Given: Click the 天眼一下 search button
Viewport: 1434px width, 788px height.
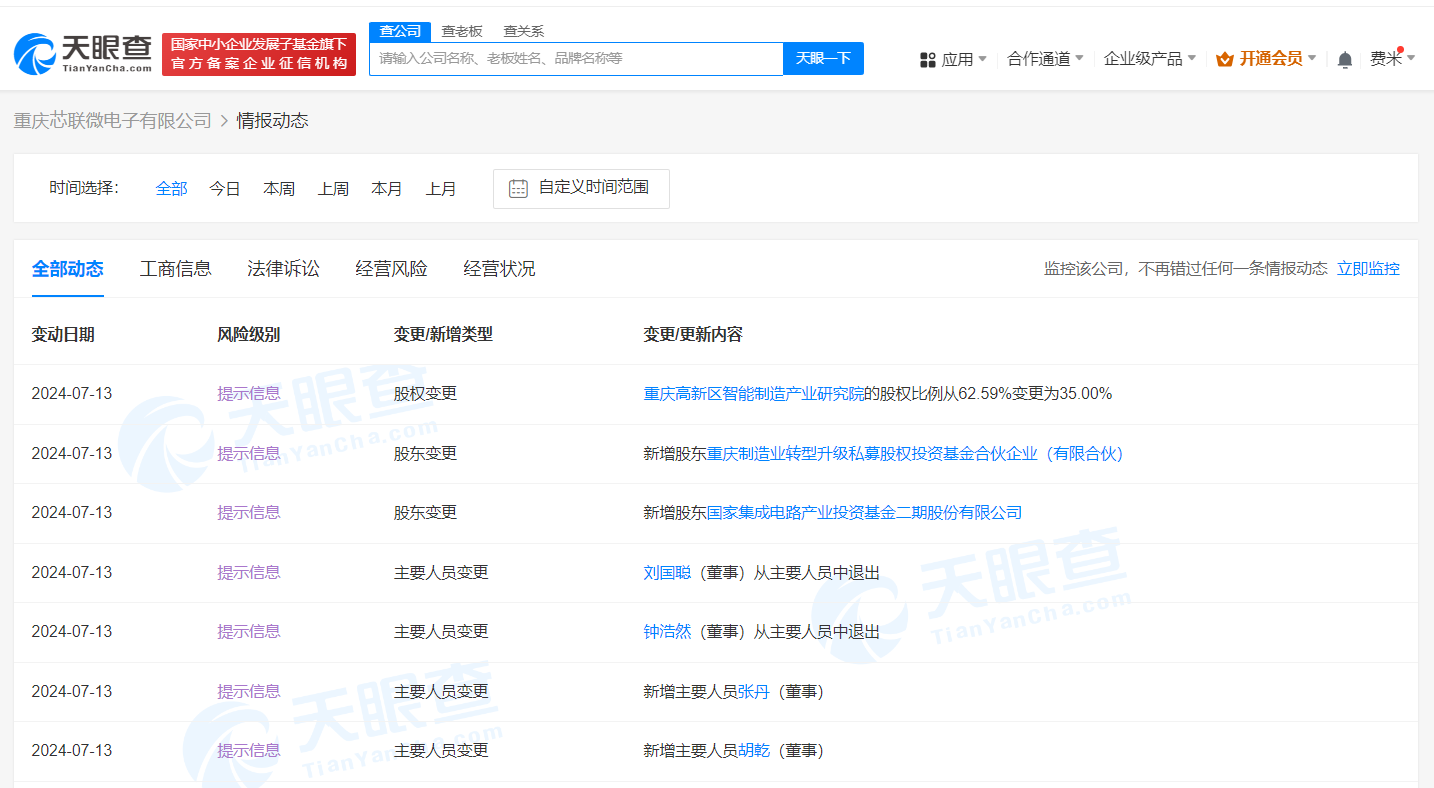Looking at the screenshot, I should pyautogui.click(x=822, y=58).
